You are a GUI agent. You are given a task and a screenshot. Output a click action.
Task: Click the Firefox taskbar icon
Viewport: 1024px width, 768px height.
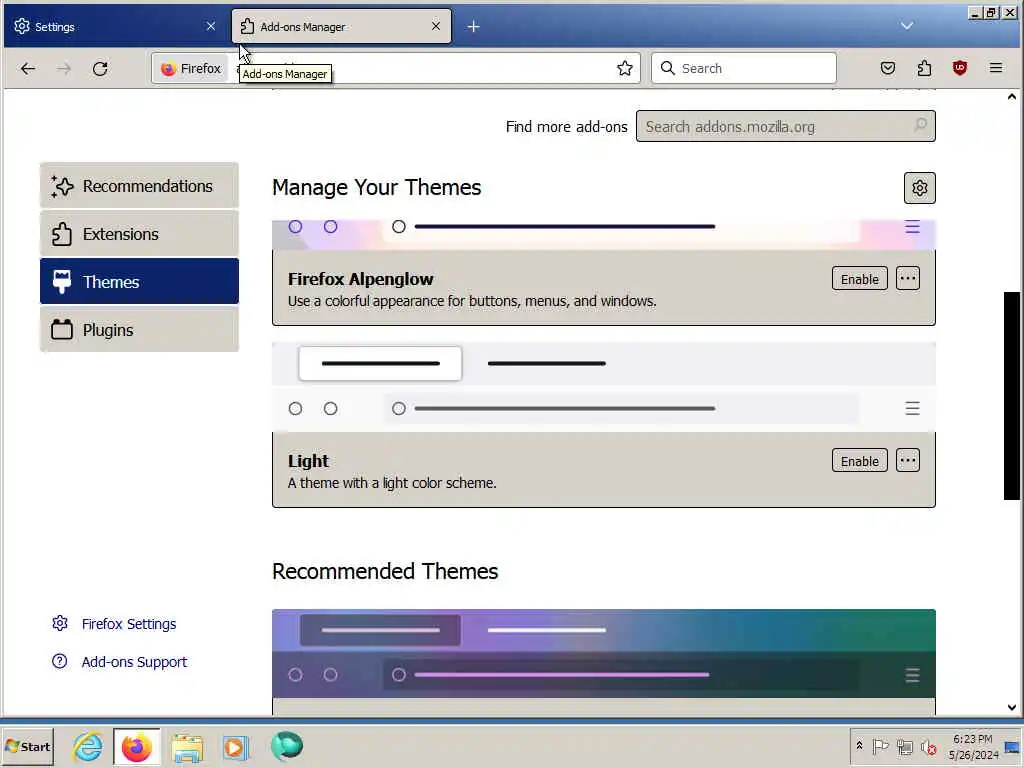click(136, 746)
